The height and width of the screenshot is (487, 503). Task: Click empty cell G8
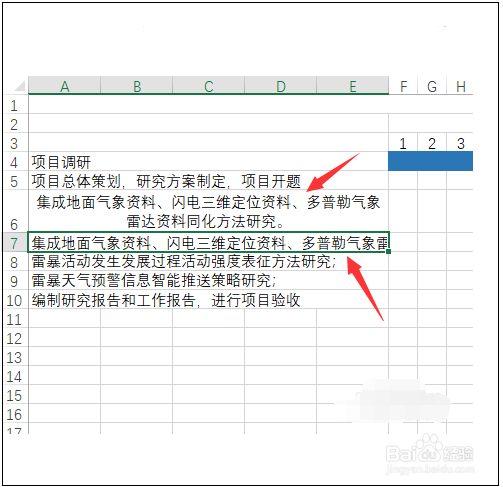click(432, 261)
